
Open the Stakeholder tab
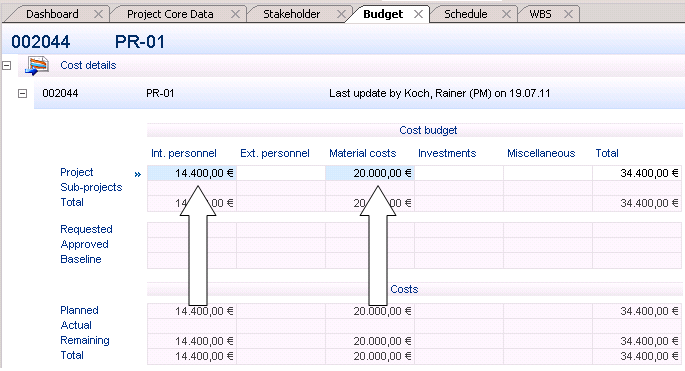(x=291, y=14)
